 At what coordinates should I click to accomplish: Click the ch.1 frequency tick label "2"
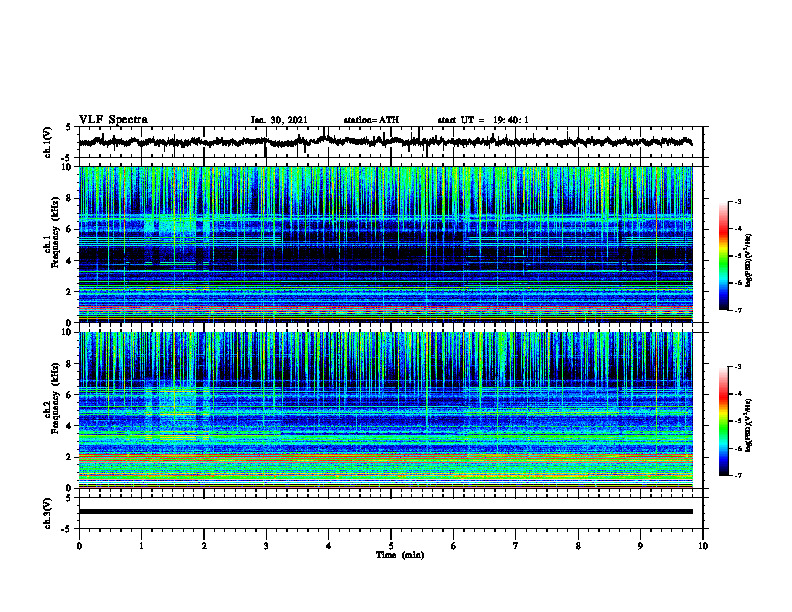pos(71,291)
